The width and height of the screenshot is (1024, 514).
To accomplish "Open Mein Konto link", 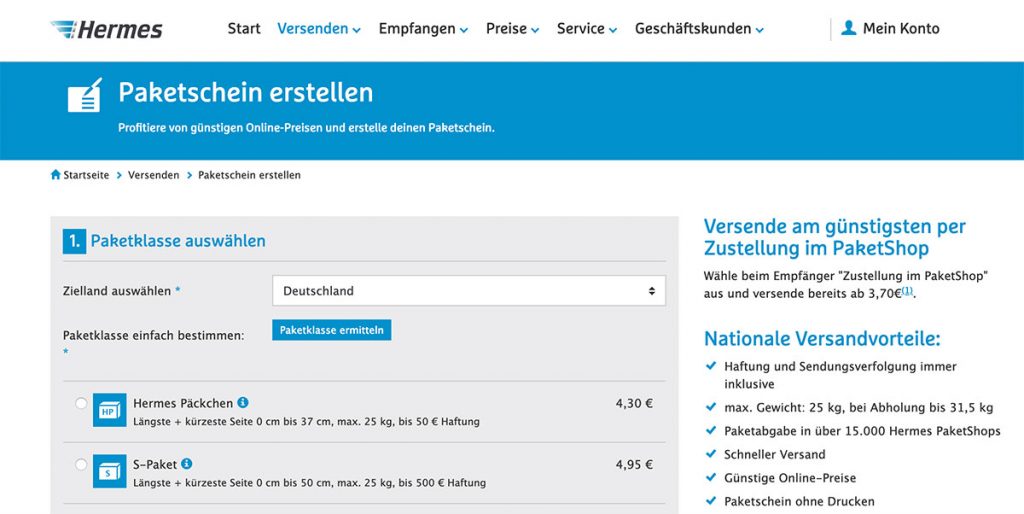I will click(x=901, y=29).
